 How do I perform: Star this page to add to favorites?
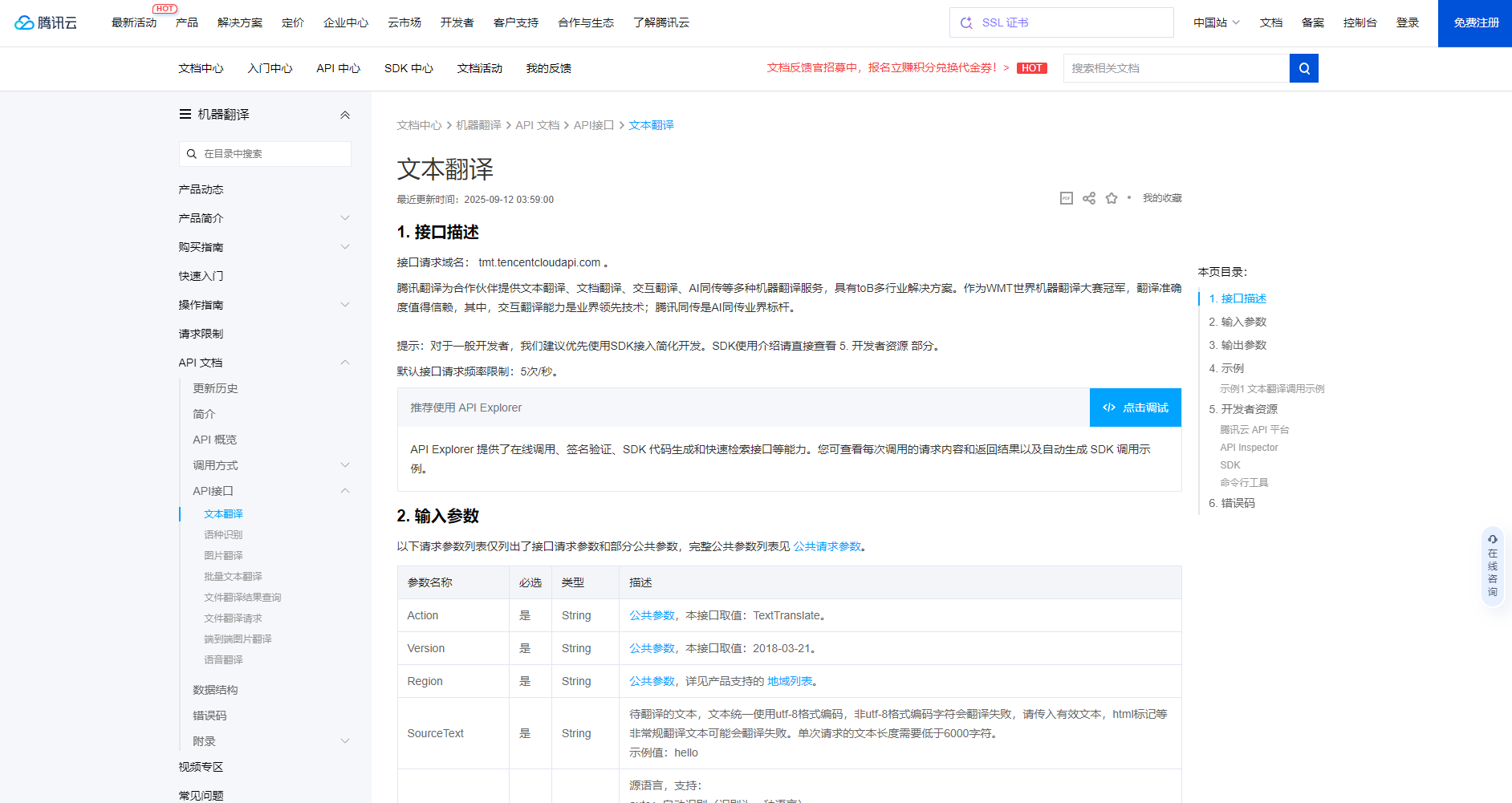click(x=1112, y=197)
